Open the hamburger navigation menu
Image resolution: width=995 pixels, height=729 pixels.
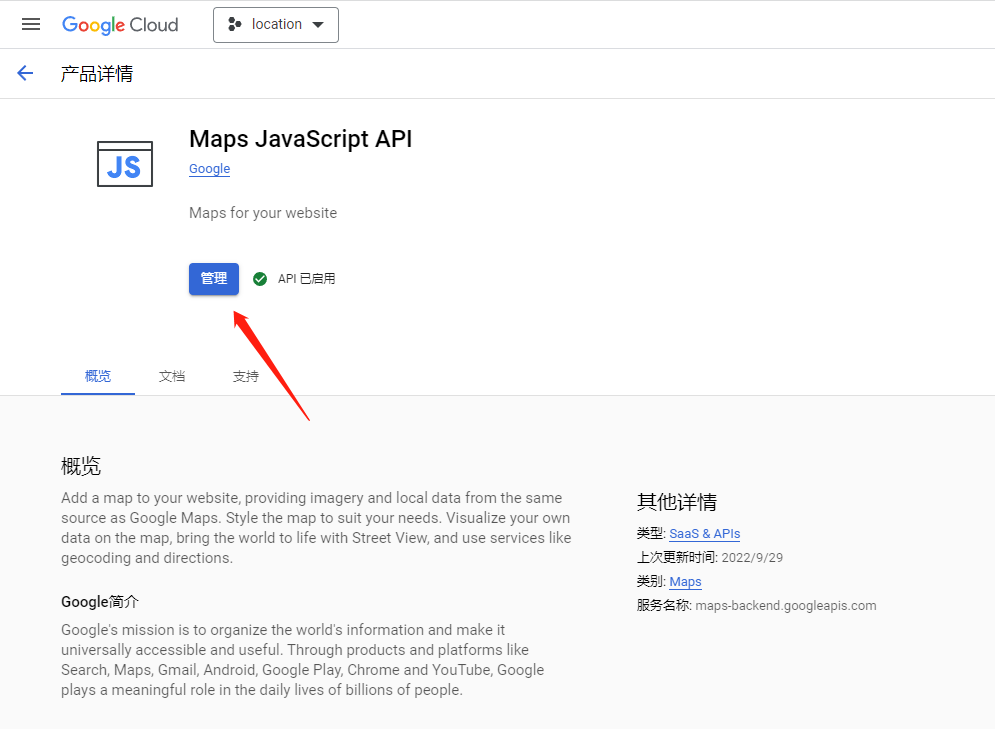pos(30,24)
